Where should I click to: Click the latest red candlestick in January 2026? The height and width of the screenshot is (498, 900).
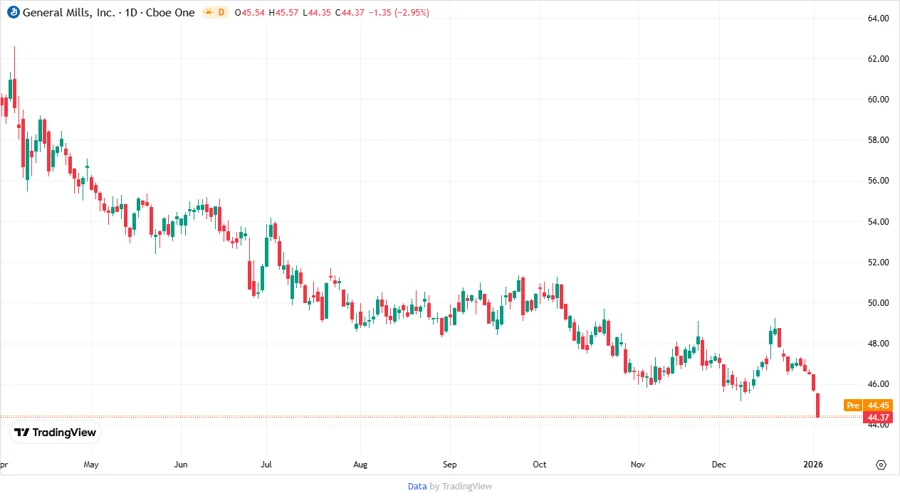(817, 405)
